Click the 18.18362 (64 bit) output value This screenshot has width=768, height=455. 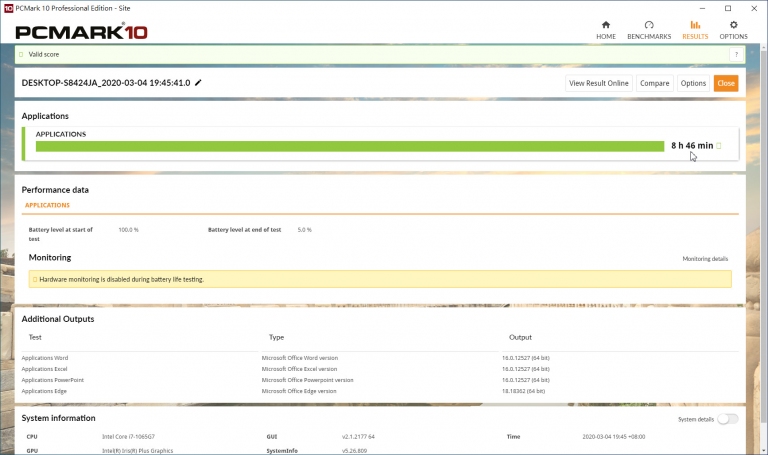tap(523, 391)
